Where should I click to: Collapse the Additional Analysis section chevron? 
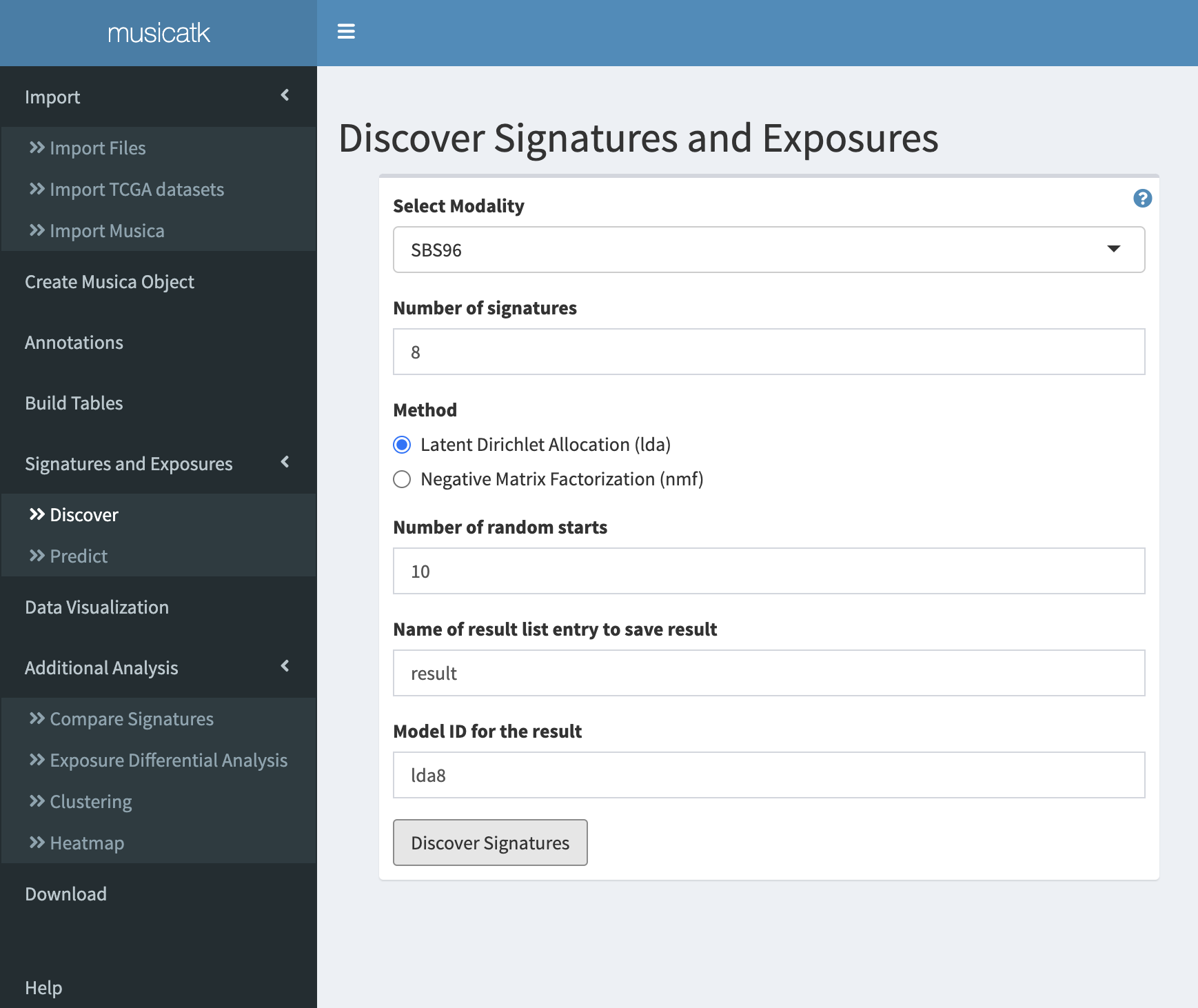coord(285,667)
